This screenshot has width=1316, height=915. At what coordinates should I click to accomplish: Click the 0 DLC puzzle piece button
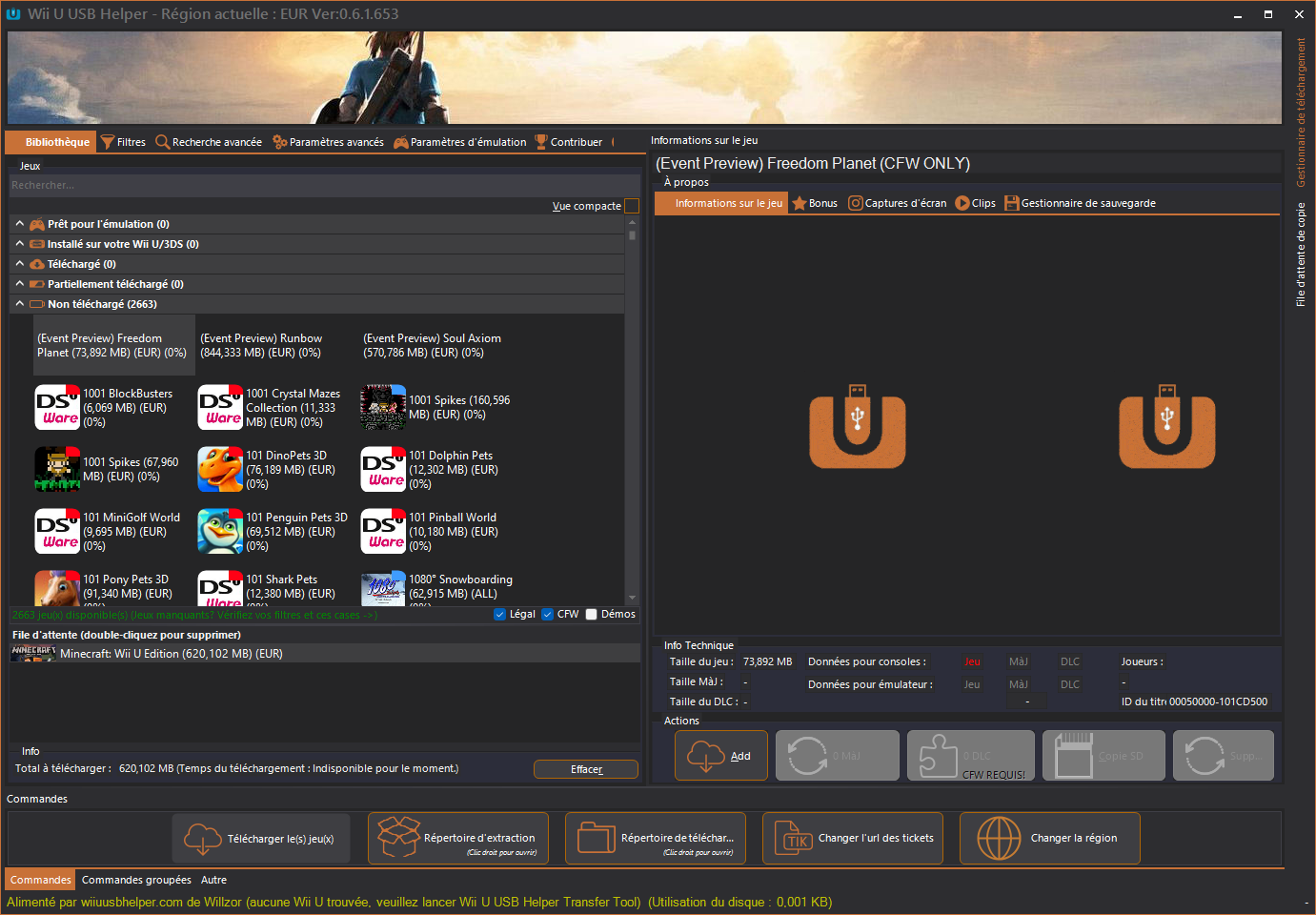click(971, 756)
